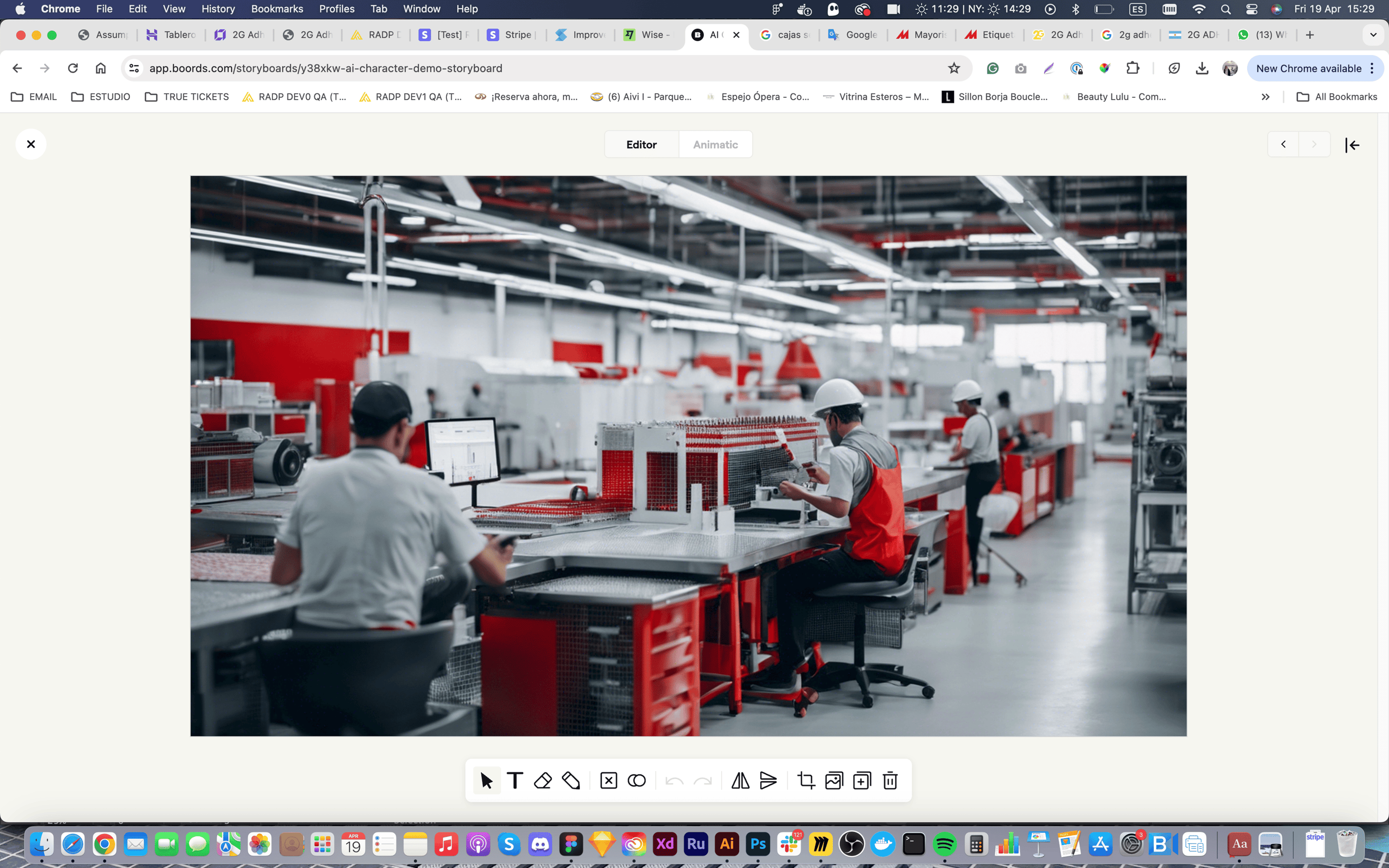Select the Text tool in editor toolbar
Screen dimensions: 1389x868
pos(515,780)
